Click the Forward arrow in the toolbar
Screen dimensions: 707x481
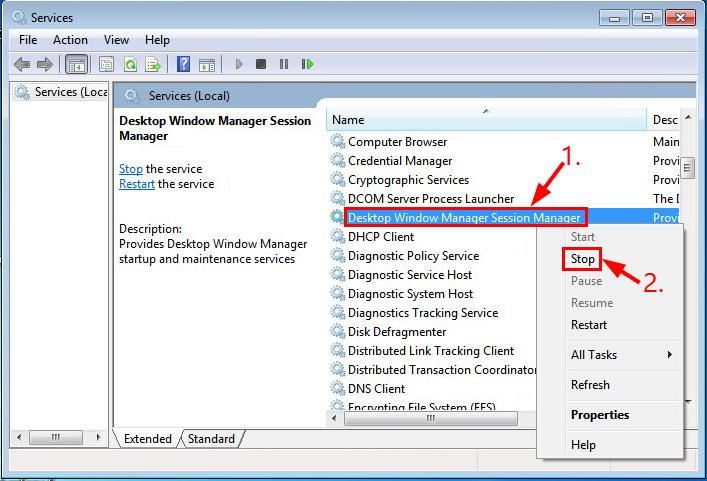coord(45,64)
